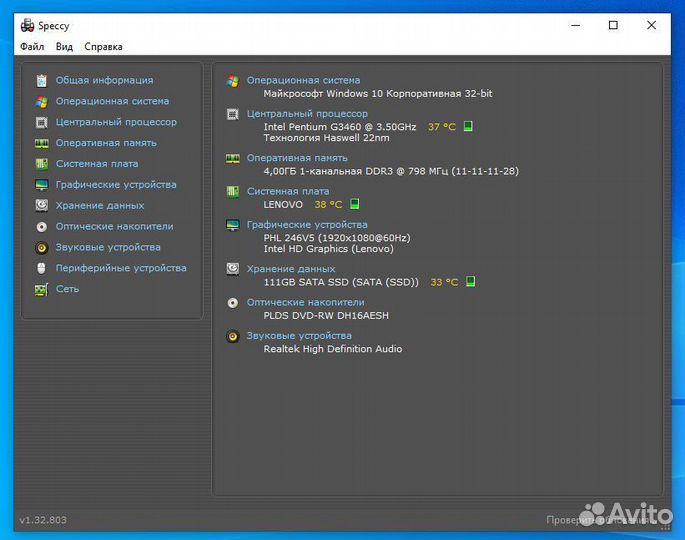Viewport: 685px width, 540px height.
Task: Click CPU temperature value 37 °C
Action: click(442, 127)
